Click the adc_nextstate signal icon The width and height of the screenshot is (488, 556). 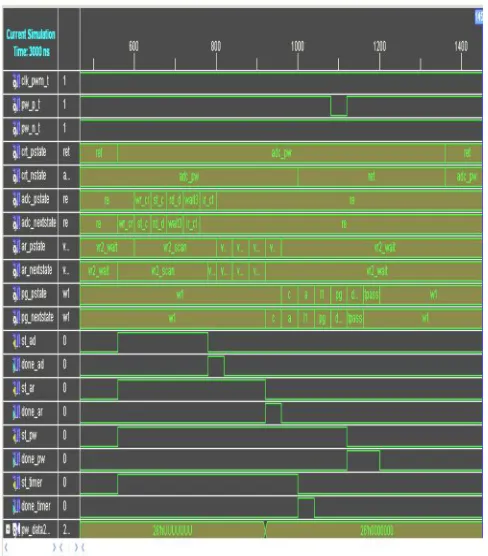click(x=16, y=223)
